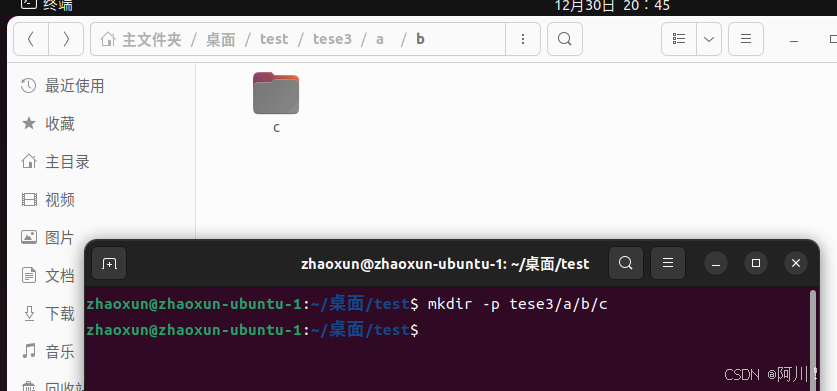Go forward in file manager
The height and width of the screenshot is (391, 837).
click(x=66, y=39)
